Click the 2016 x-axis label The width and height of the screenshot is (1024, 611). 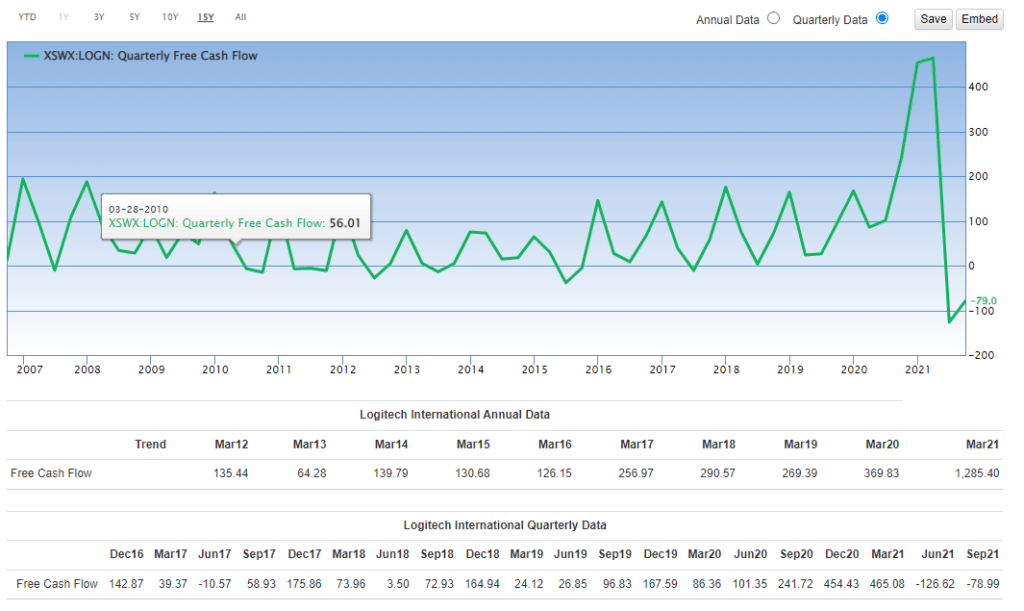(598, 369)
